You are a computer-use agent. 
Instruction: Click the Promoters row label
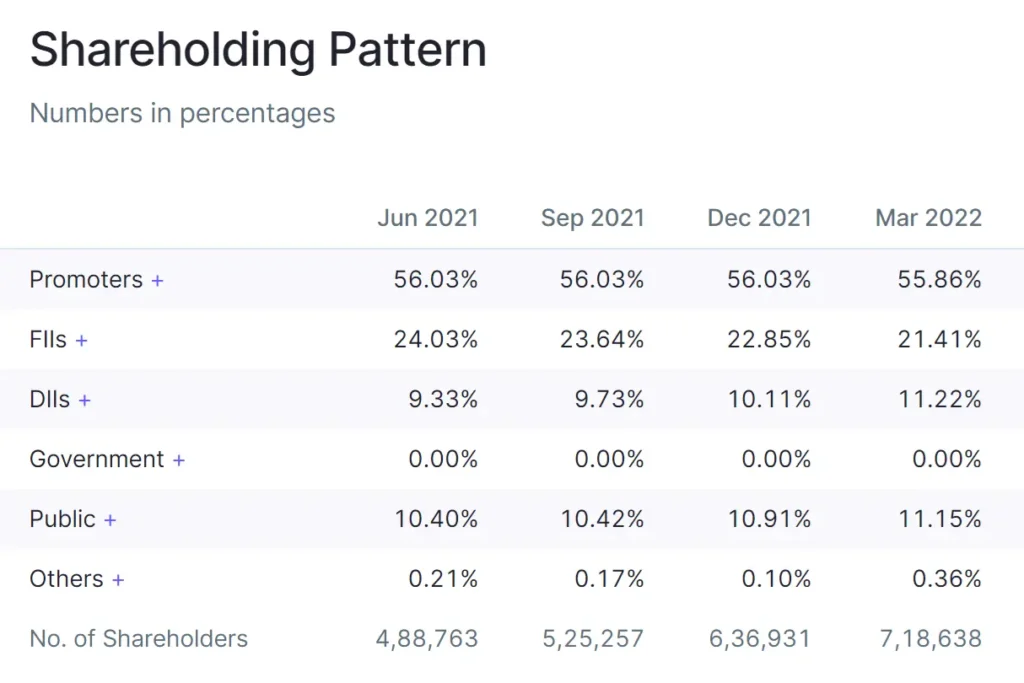tap(86, 280)
